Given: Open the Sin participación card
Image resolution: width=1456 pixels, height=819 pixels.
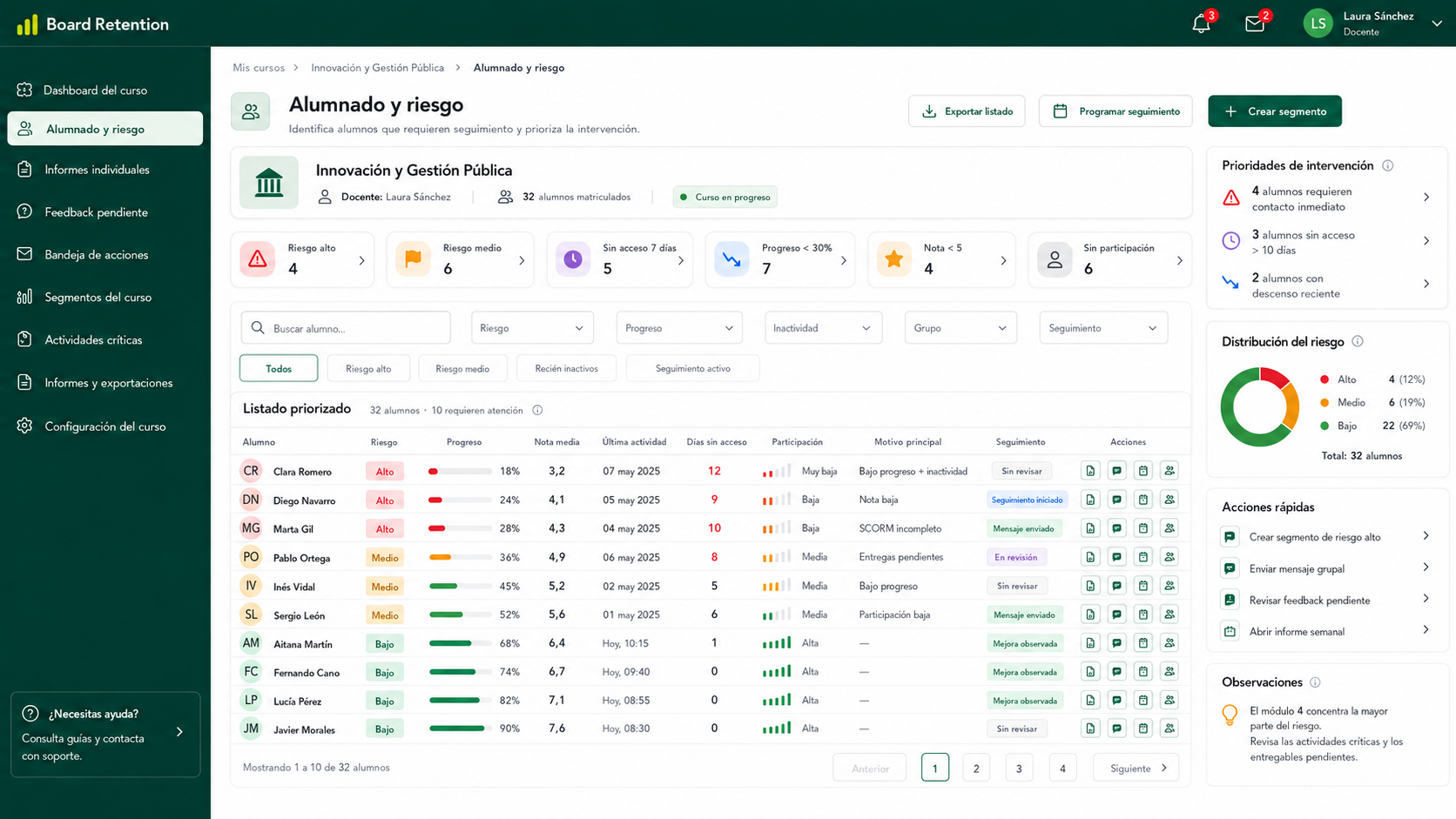Looking at the screenshot, I should click(1109, 259).
